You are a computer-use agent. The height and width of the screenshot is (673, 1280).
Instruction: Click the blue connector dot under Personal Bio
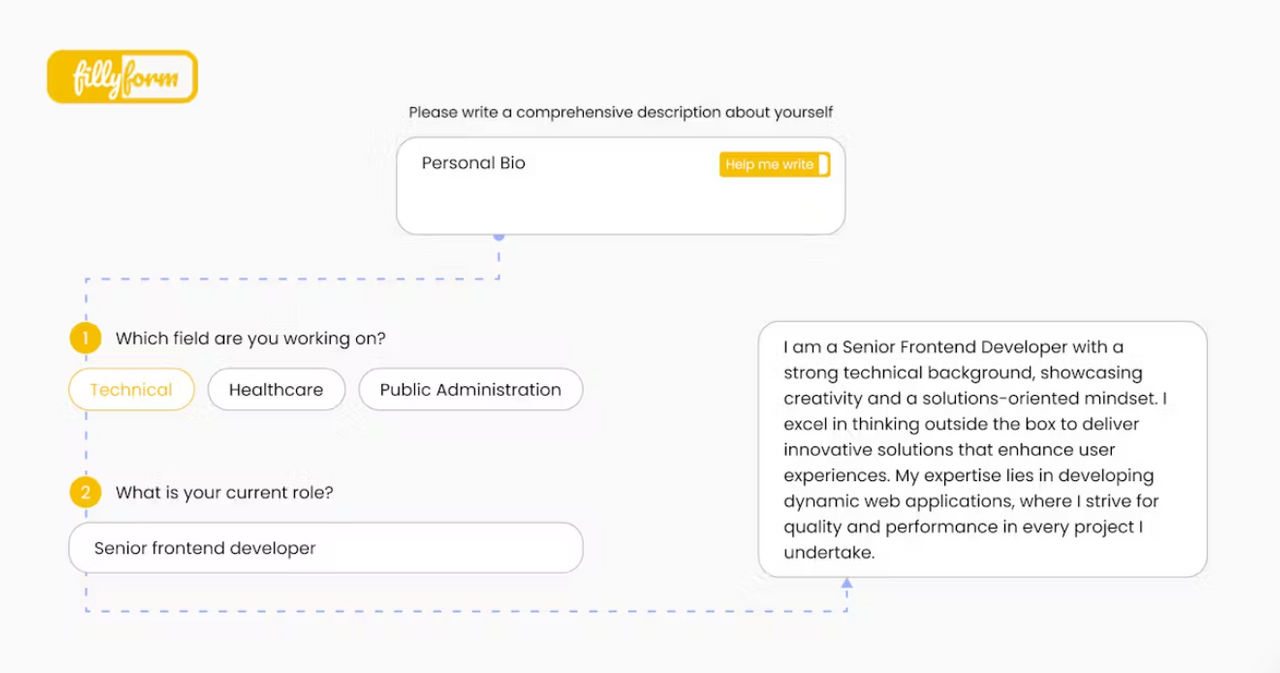click(x=499, y=236)
